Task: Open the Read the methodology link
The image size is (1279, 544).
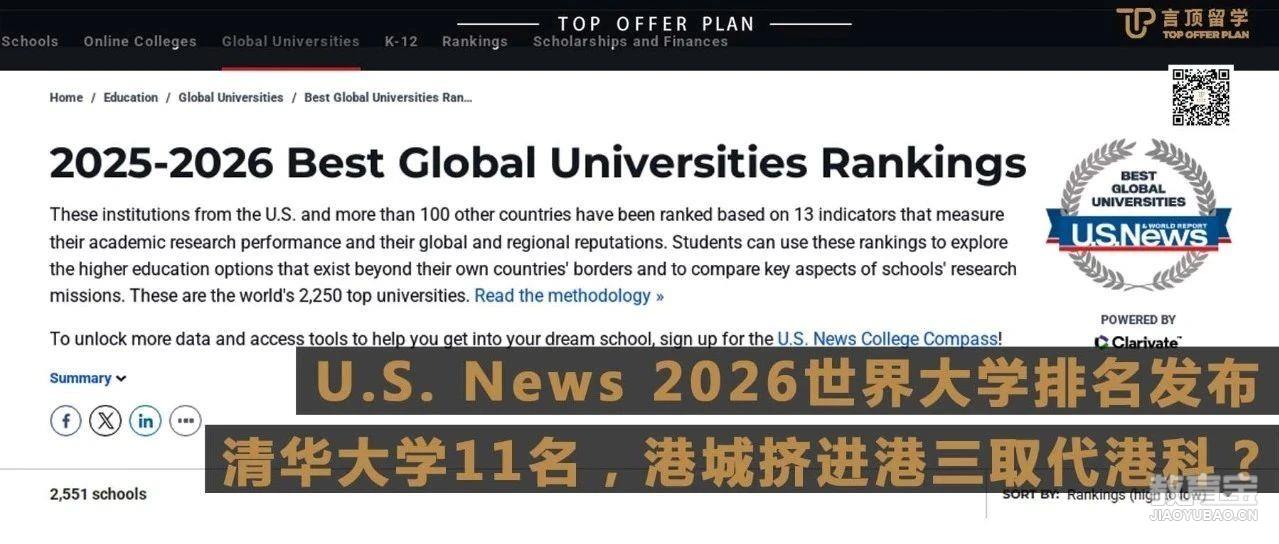Action: tap(569, 296)
